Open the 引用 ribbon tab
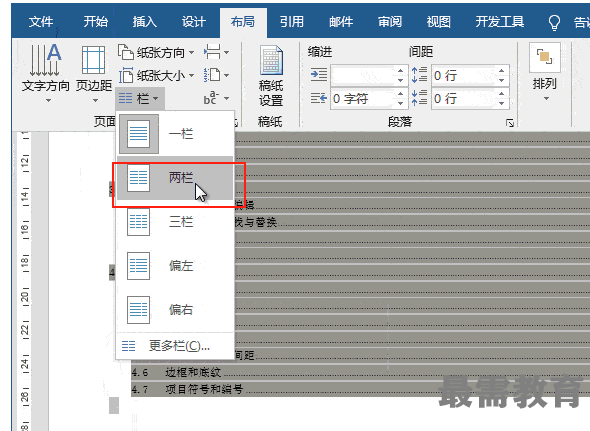This screenshot has height=431, width=590. pos(292,22)
